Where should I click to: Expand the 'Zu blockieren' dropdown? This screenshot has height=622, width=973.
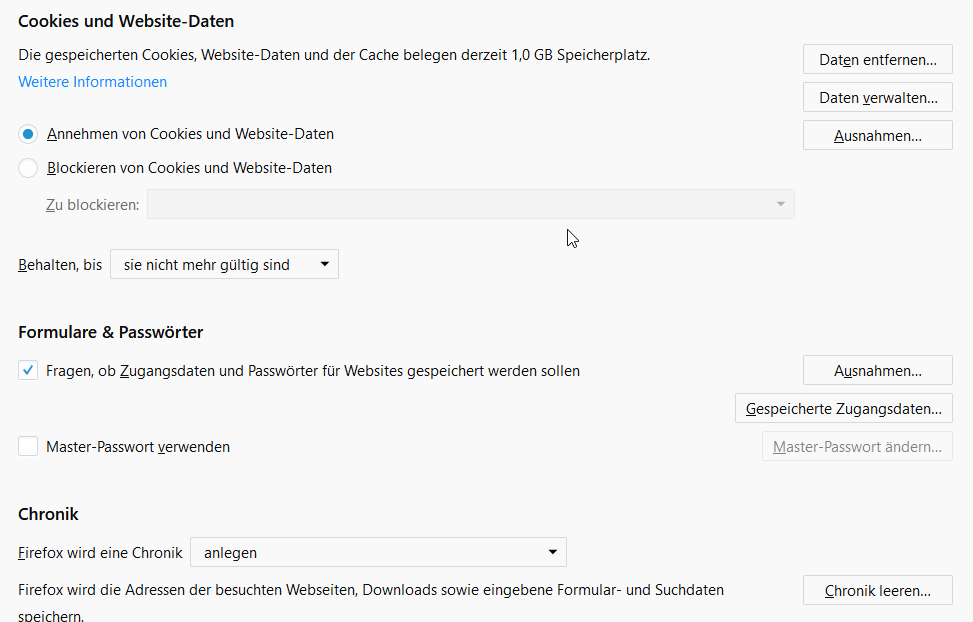coord(470,205)
